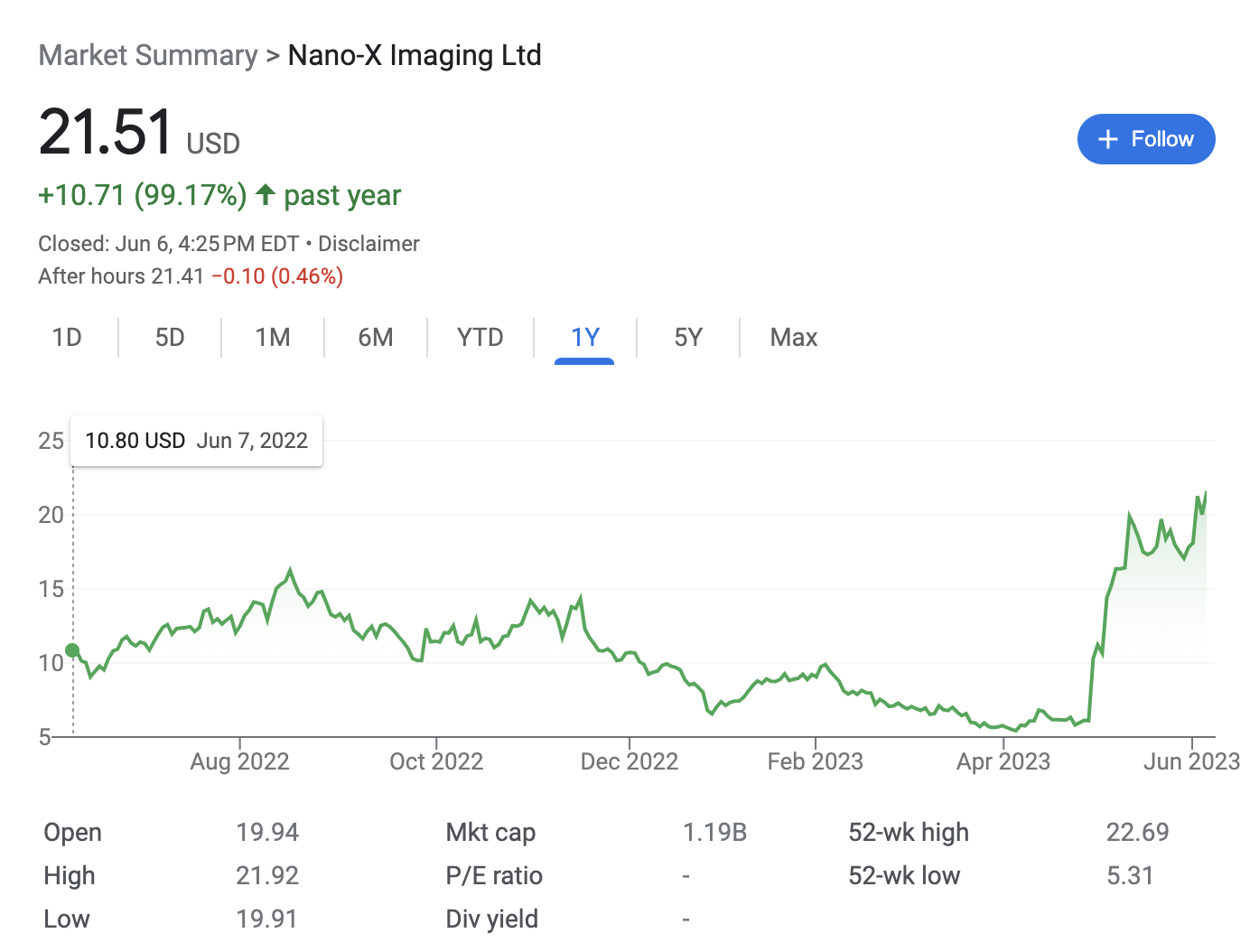The width and height of the screenshot is (1259, 952).
Task: Select the Max range tab
Action: click(x=794, y=338)
